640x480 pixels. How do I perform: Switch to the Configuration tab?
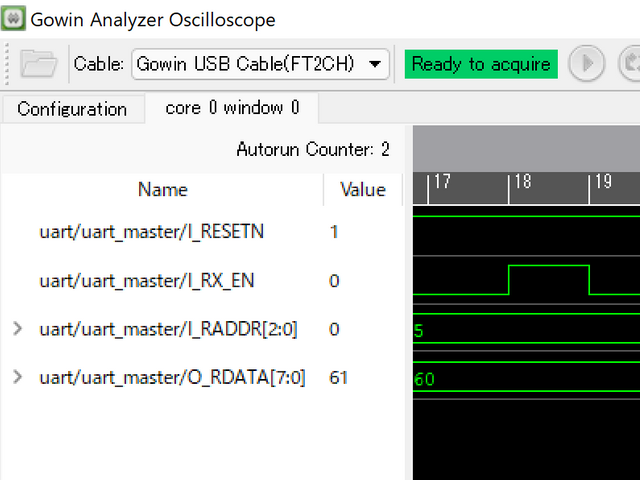[x=72, y=109]
